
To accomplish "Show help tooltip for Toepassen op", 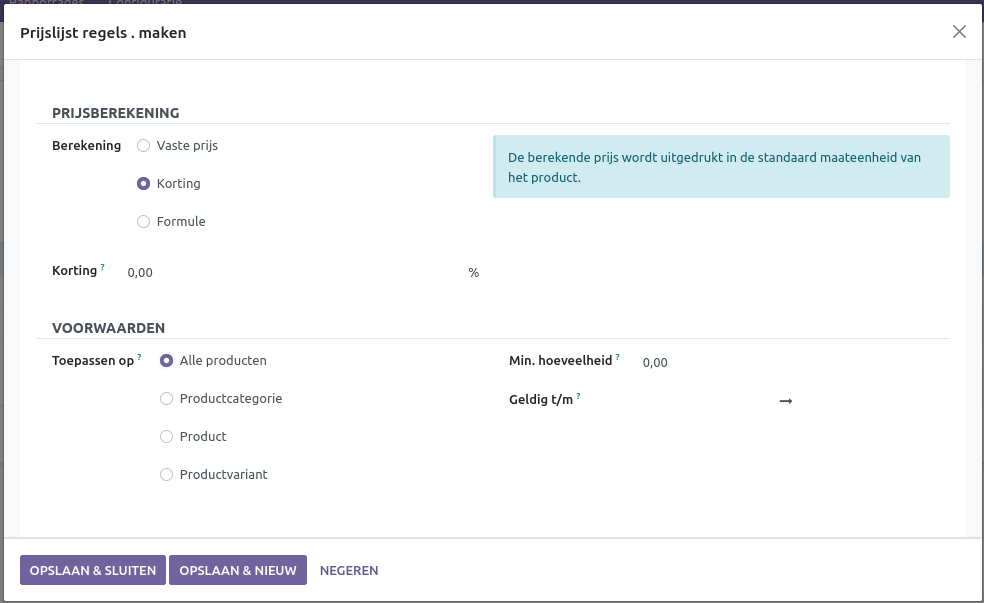I will [139, 357].
